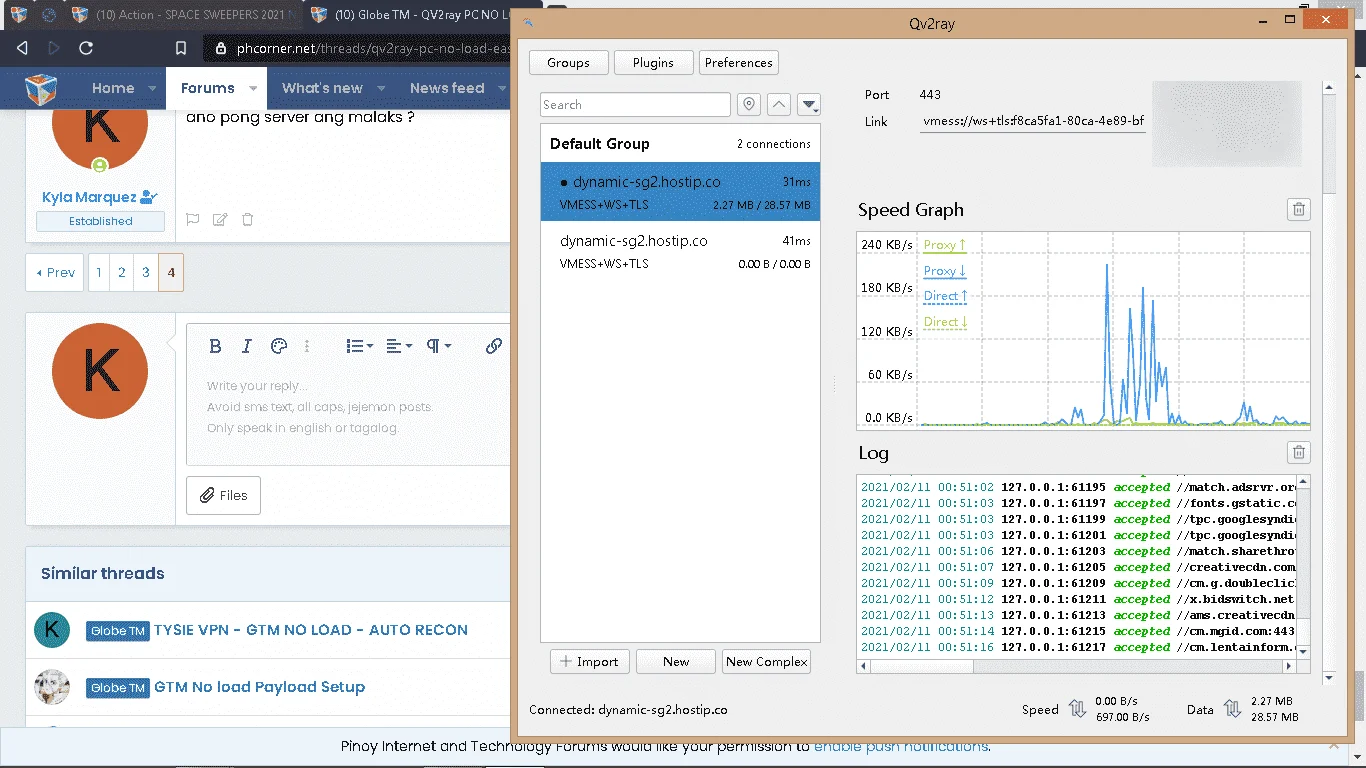Open paragraph format dropdown

tap(438, 346)
